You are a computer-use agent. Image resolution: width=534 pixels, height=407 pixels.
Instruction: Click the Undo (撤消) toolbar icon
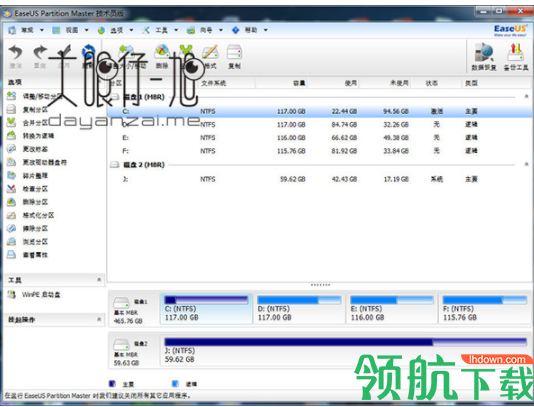(x=16, y=57)
